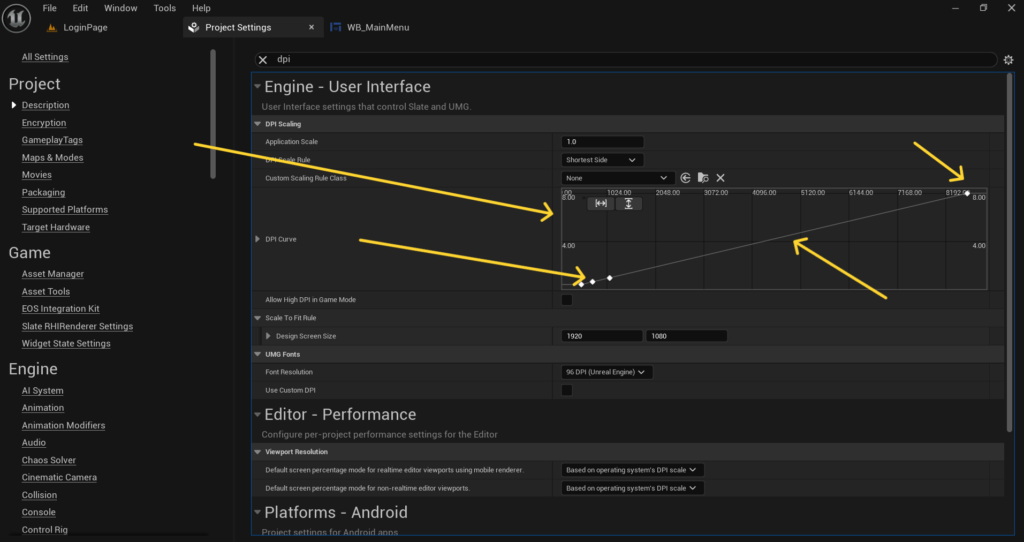Open the Tools menu
1024x542 pixels.
[165, 8]
